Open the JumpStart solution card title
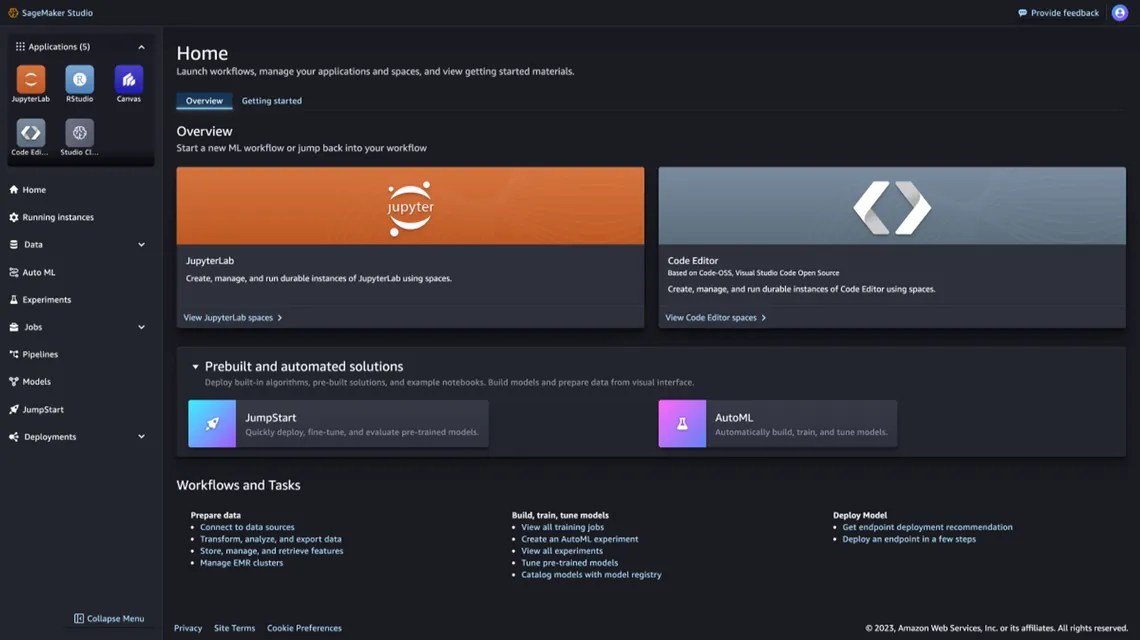 (x=270, y=417)
